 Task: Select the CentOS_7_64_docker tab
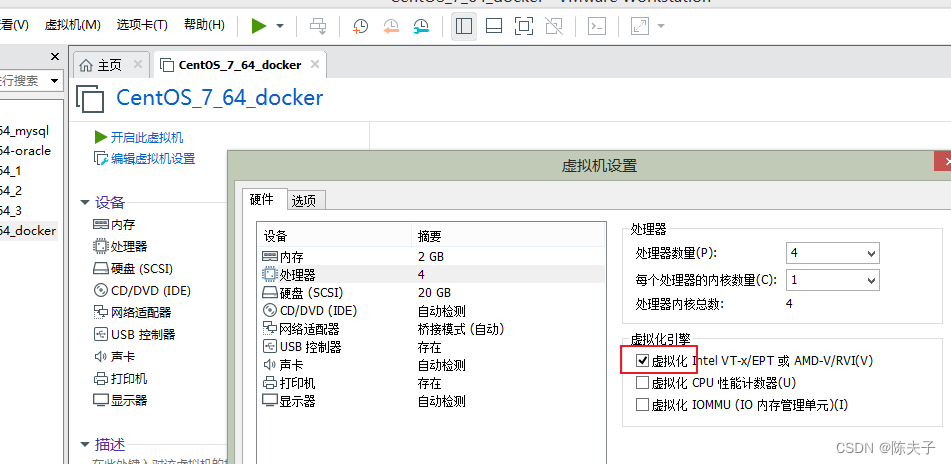click(240, 65)
